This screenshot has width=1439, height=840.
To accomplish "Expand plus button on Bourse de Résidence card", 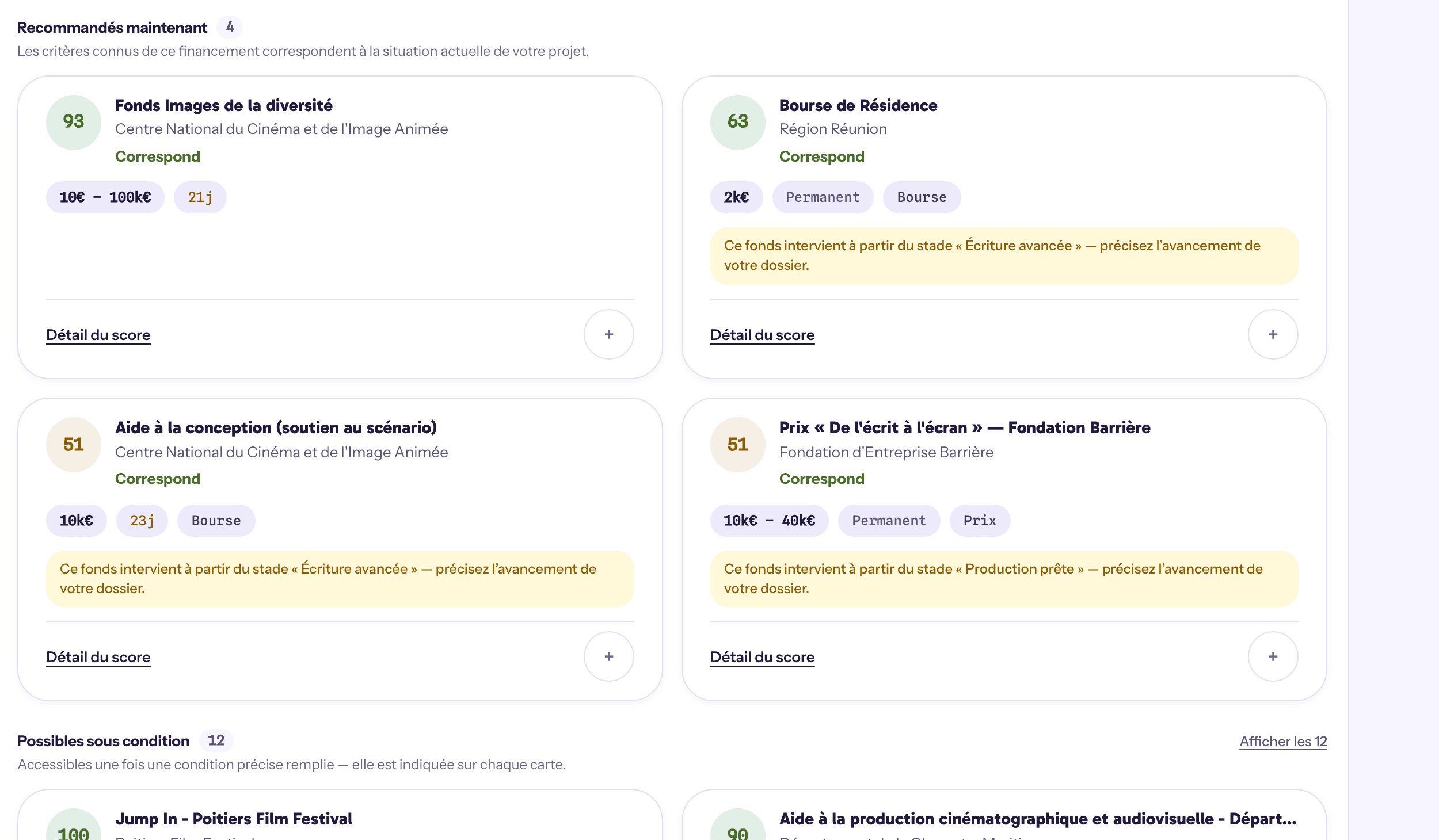I will (x=1273, y=334).
